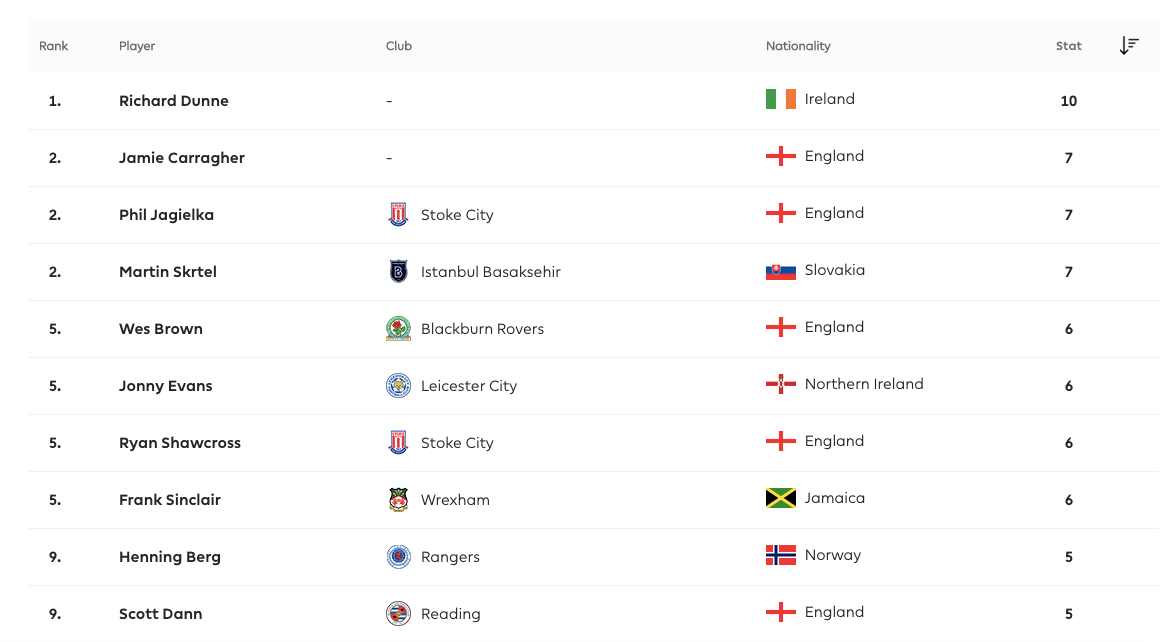Click the Ireland flag for Richard Dunne

[x=780, y=99]
